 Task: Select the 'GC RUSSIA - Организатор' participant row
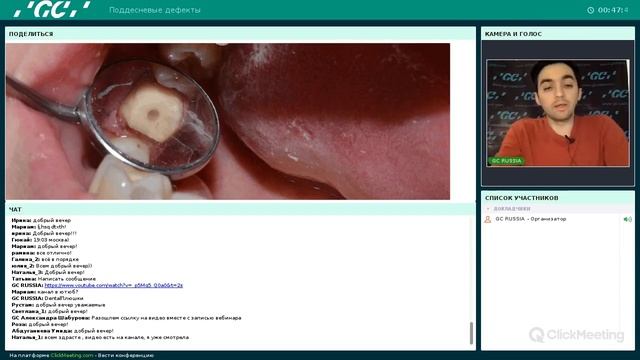click(x=558, y=220)
